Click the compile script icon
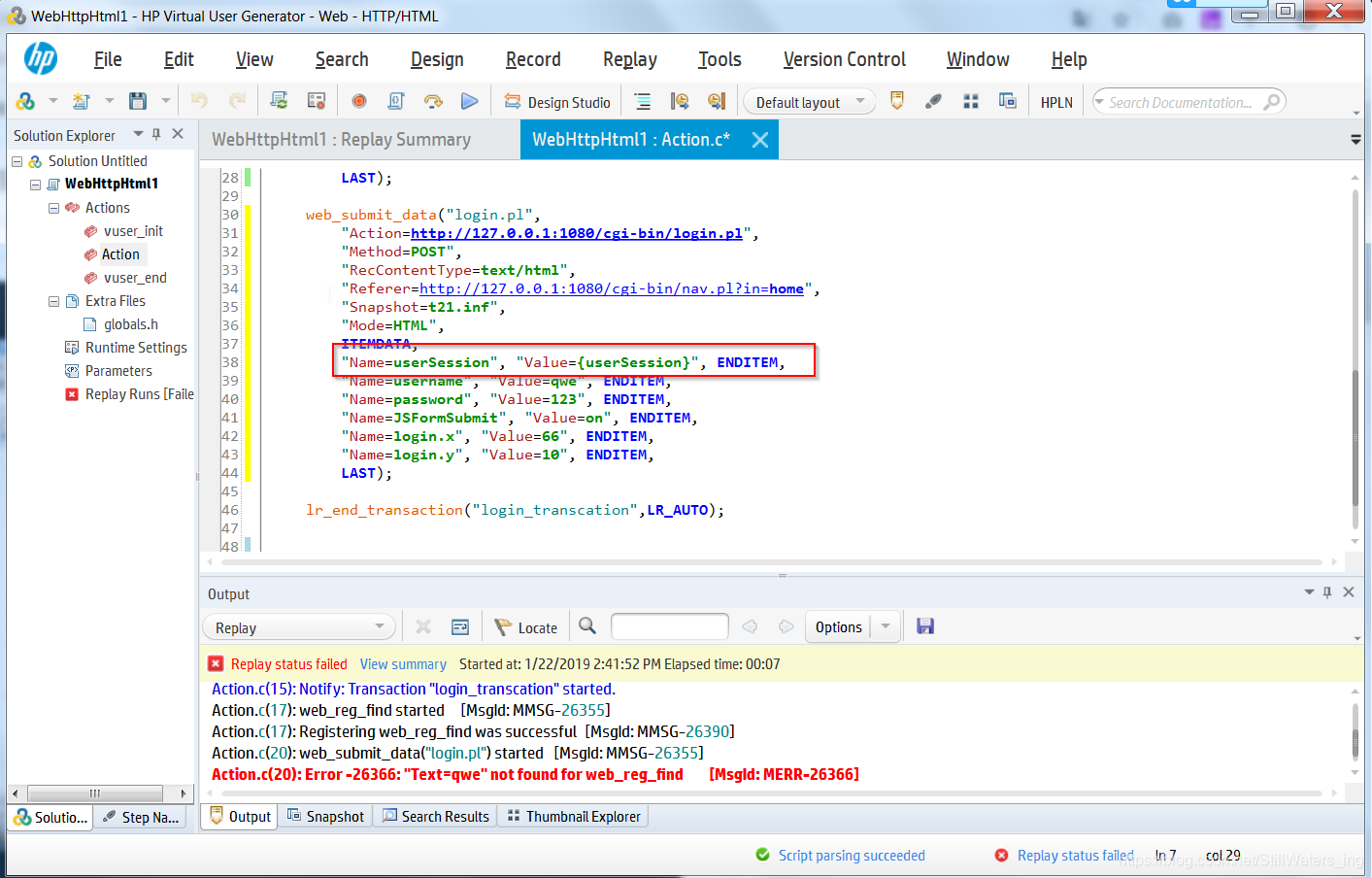This screenshot has height=878, width=1372. (396, 101)
